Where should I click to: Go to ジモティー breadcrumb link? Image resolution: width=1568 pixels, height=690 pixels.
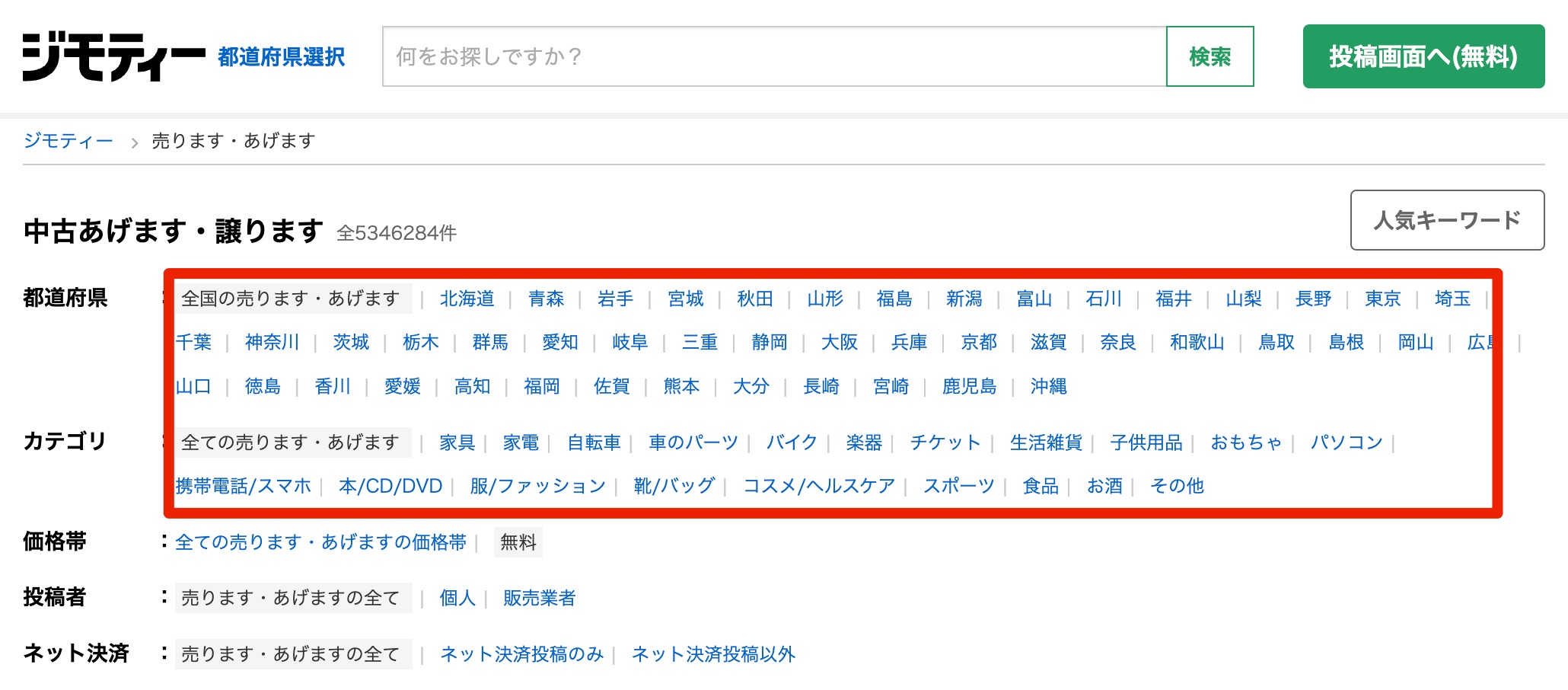pyautogui.click(x=69, y=141)
